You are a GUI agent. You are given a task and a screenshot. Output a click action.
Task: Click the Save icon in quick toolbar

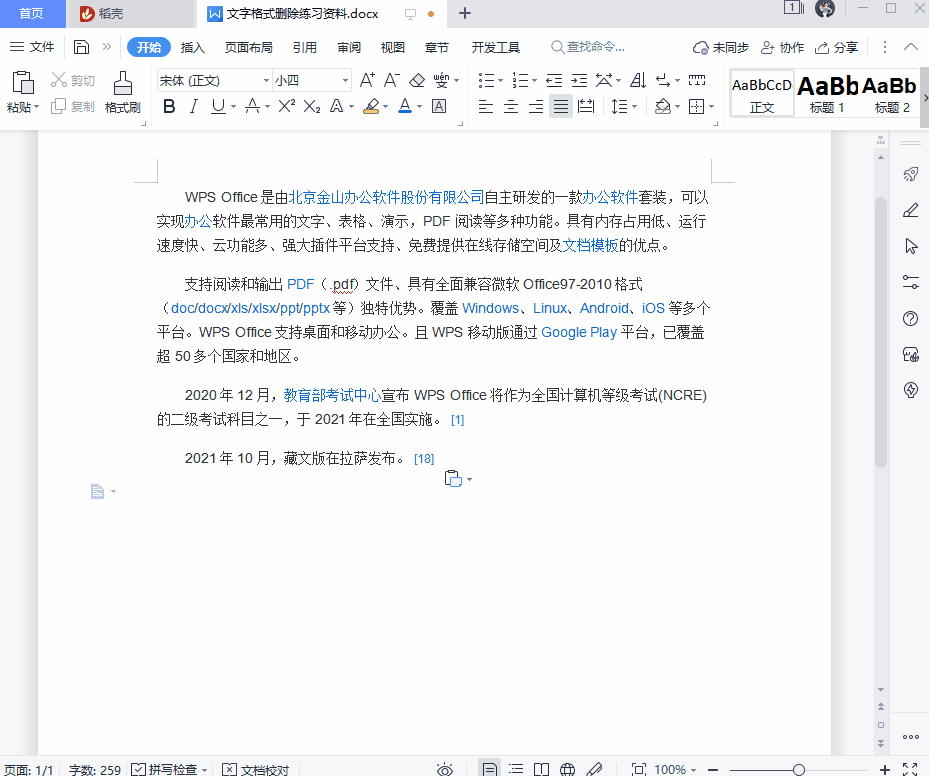[x=81, y=47]
